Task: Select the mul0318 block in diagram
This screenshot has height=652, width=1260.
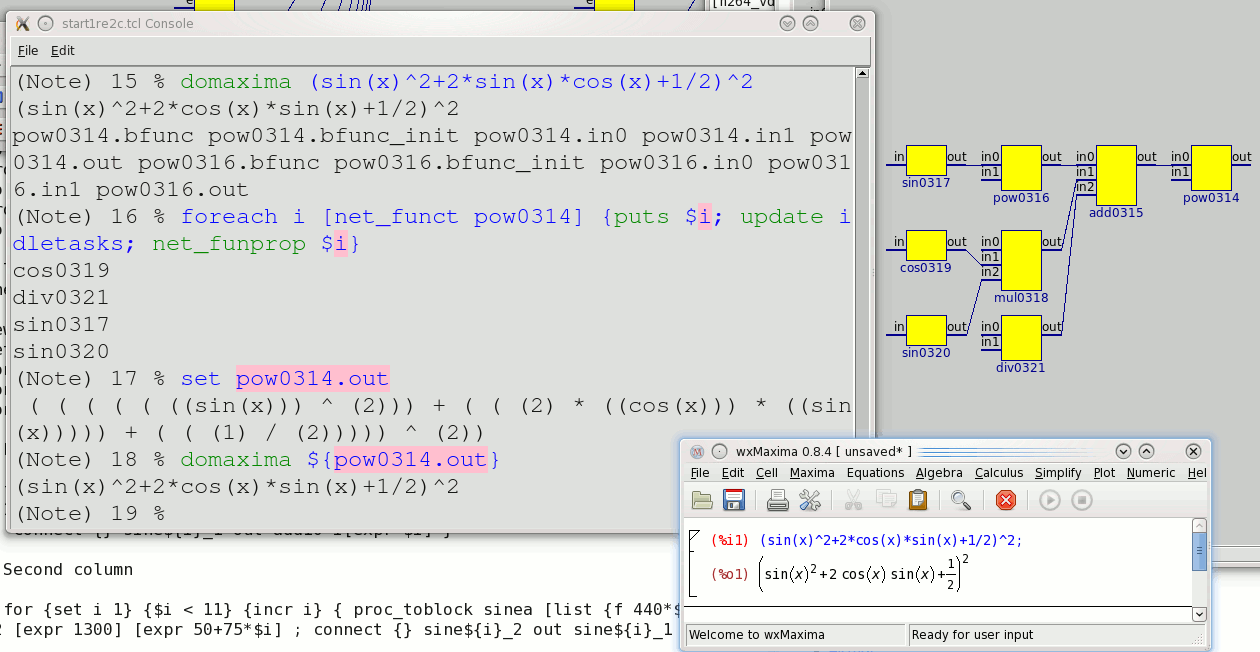Action: pyautogui.click(x=1021, y=260)
